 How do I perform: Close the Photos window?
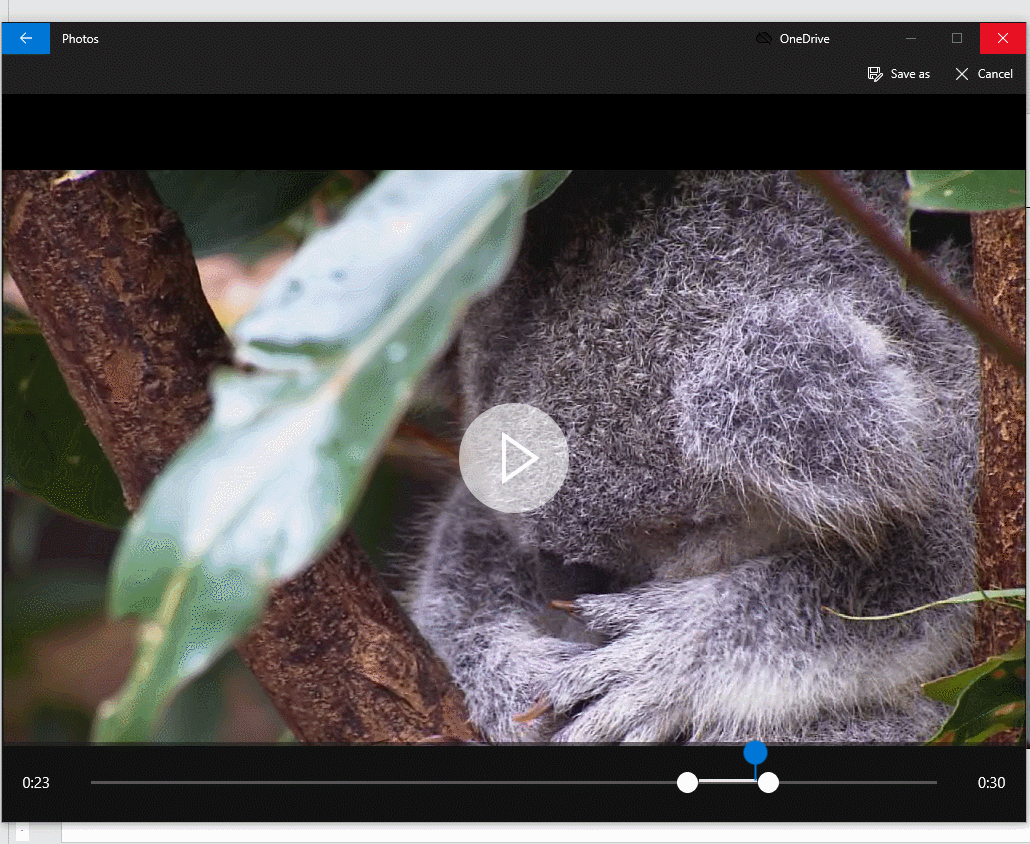pos(1002,38)
